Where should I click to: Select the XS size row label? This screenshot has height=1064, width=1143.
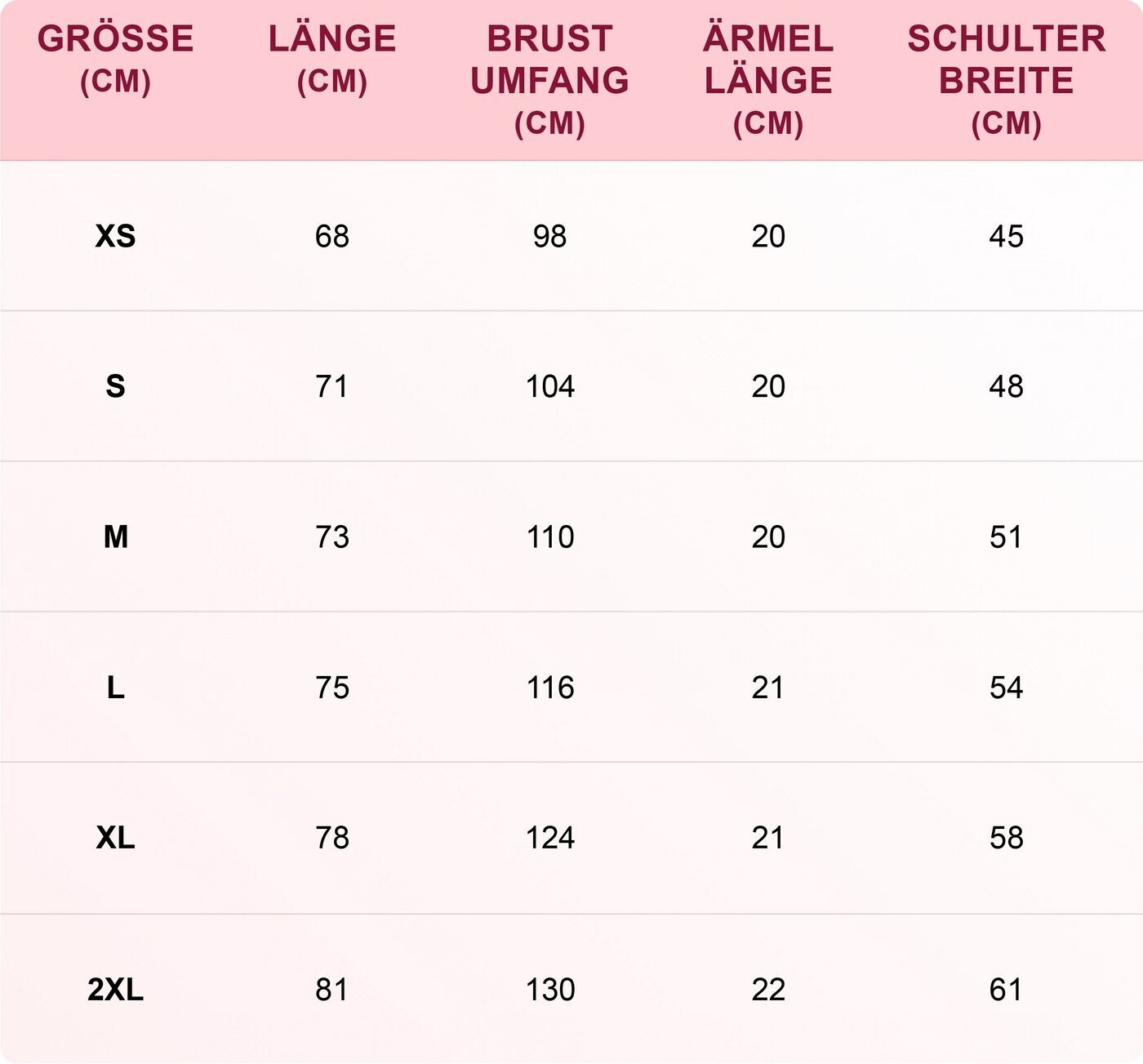click(115, 236)
